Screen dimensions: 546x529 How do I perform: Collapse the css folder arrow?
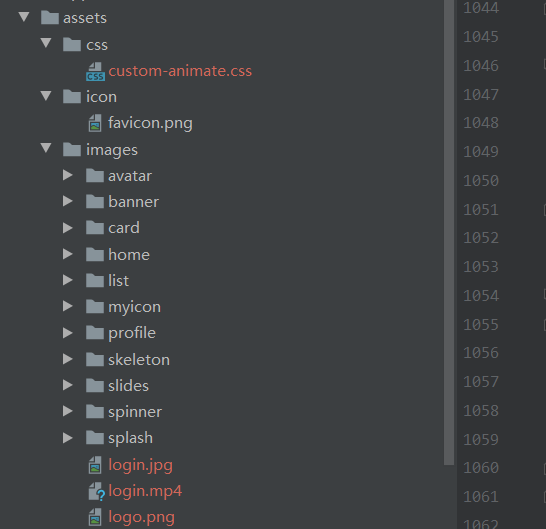[46, 43]
